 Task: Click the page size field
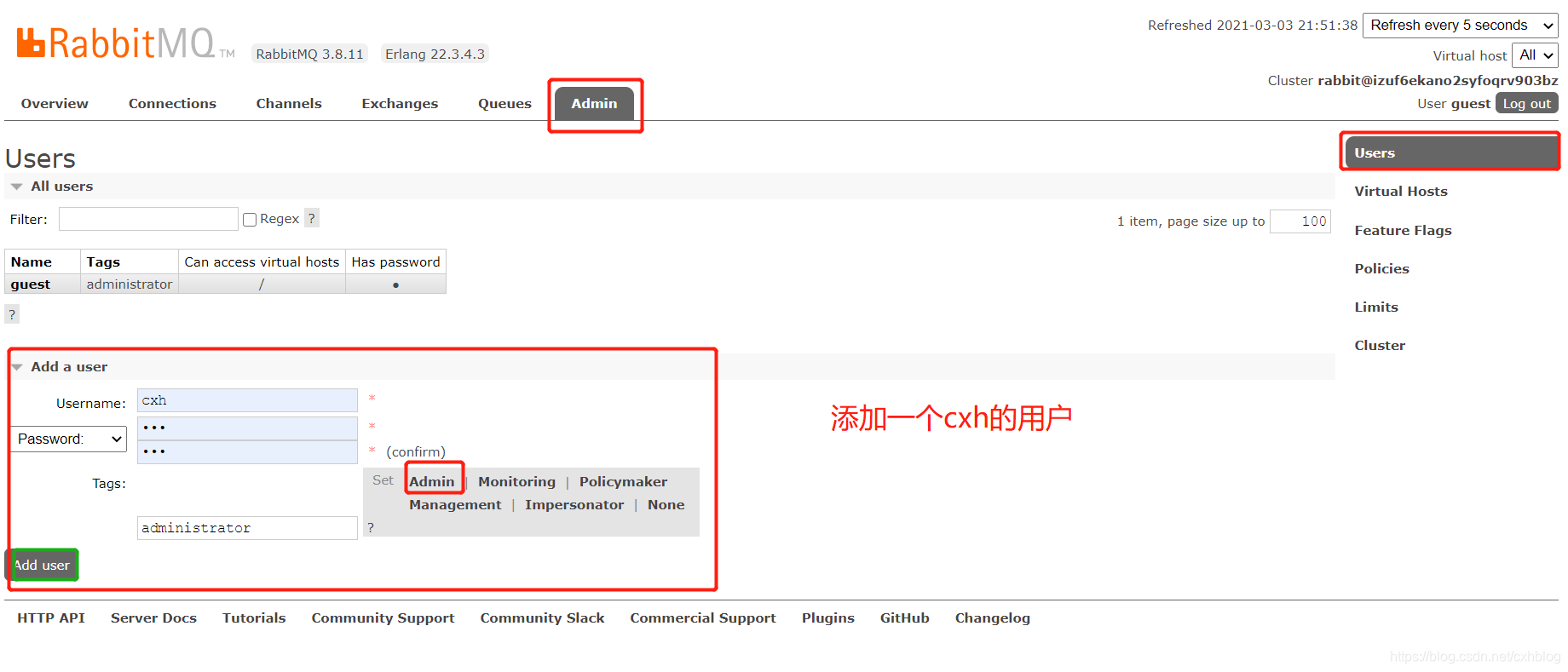[1300, 221]
